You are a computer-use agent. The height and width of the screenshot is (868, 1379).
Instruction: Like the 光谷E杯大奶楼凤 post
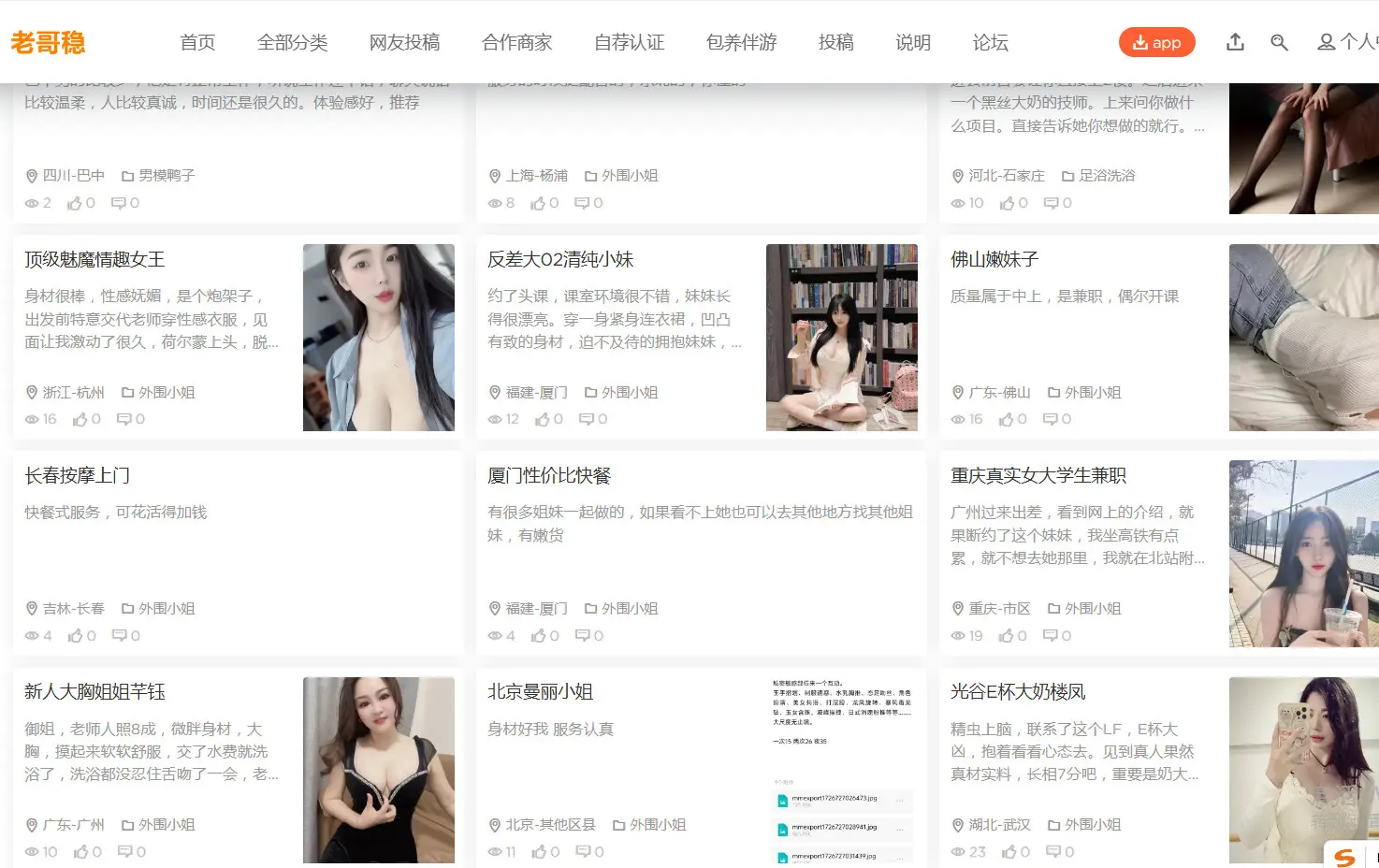1010,852
